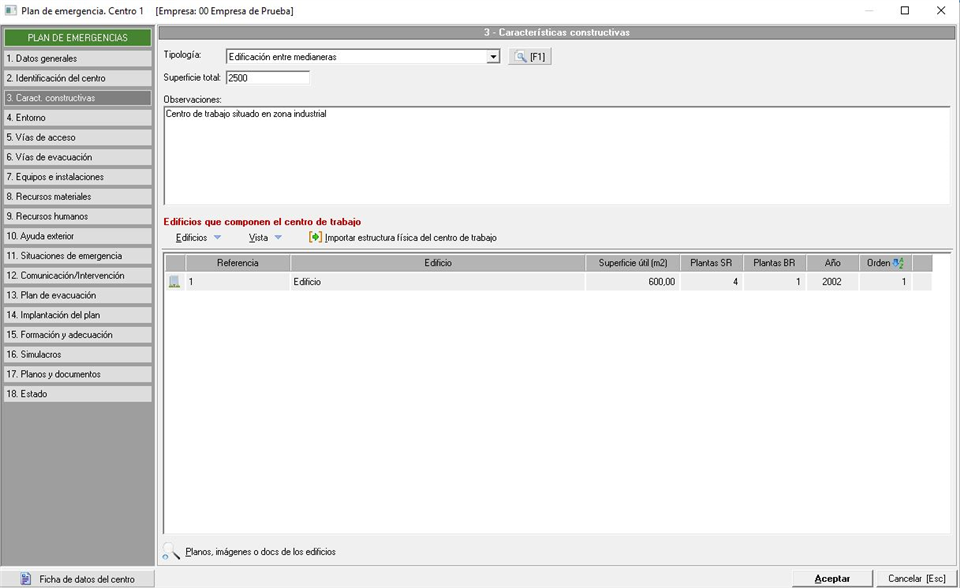This screenshot has width=960, height=588.
Task: Open 18. Estado section
Action: tap(78, 394)
